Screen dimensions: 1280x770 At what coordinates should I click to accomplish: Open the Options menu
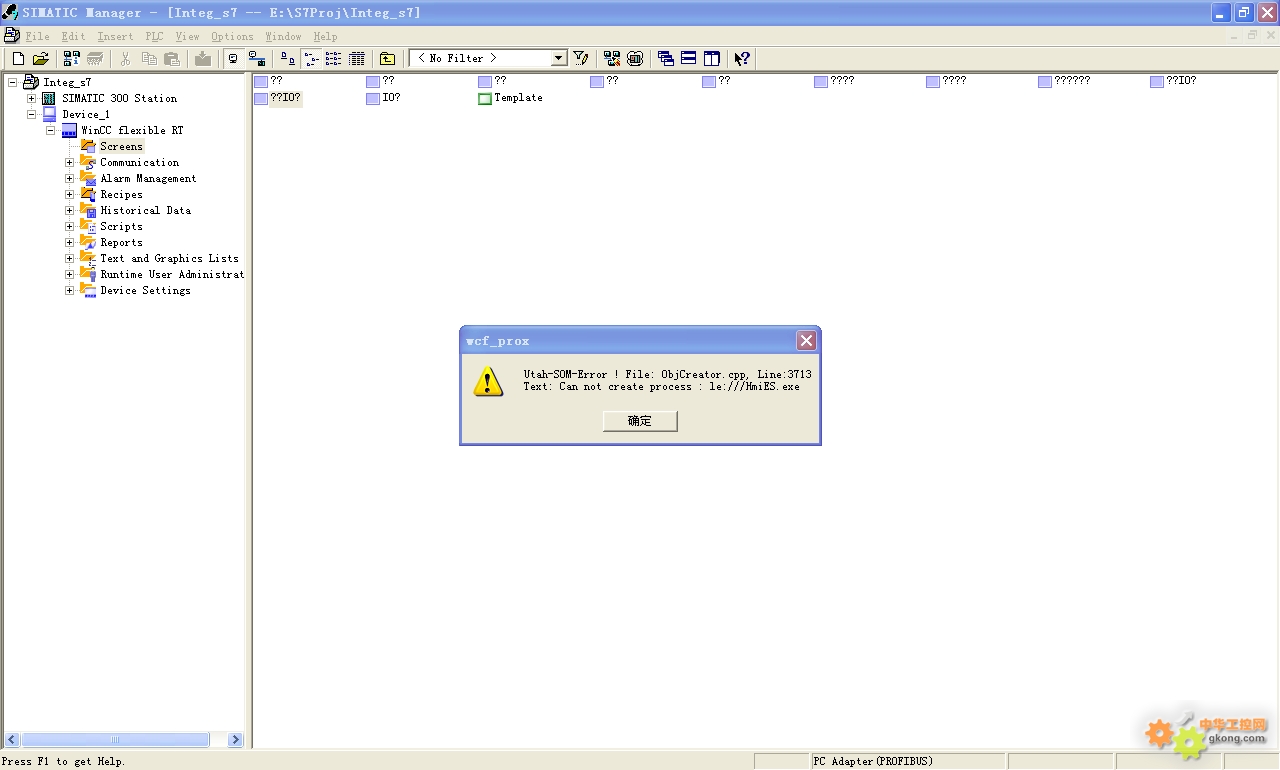(x=232, y=36)
